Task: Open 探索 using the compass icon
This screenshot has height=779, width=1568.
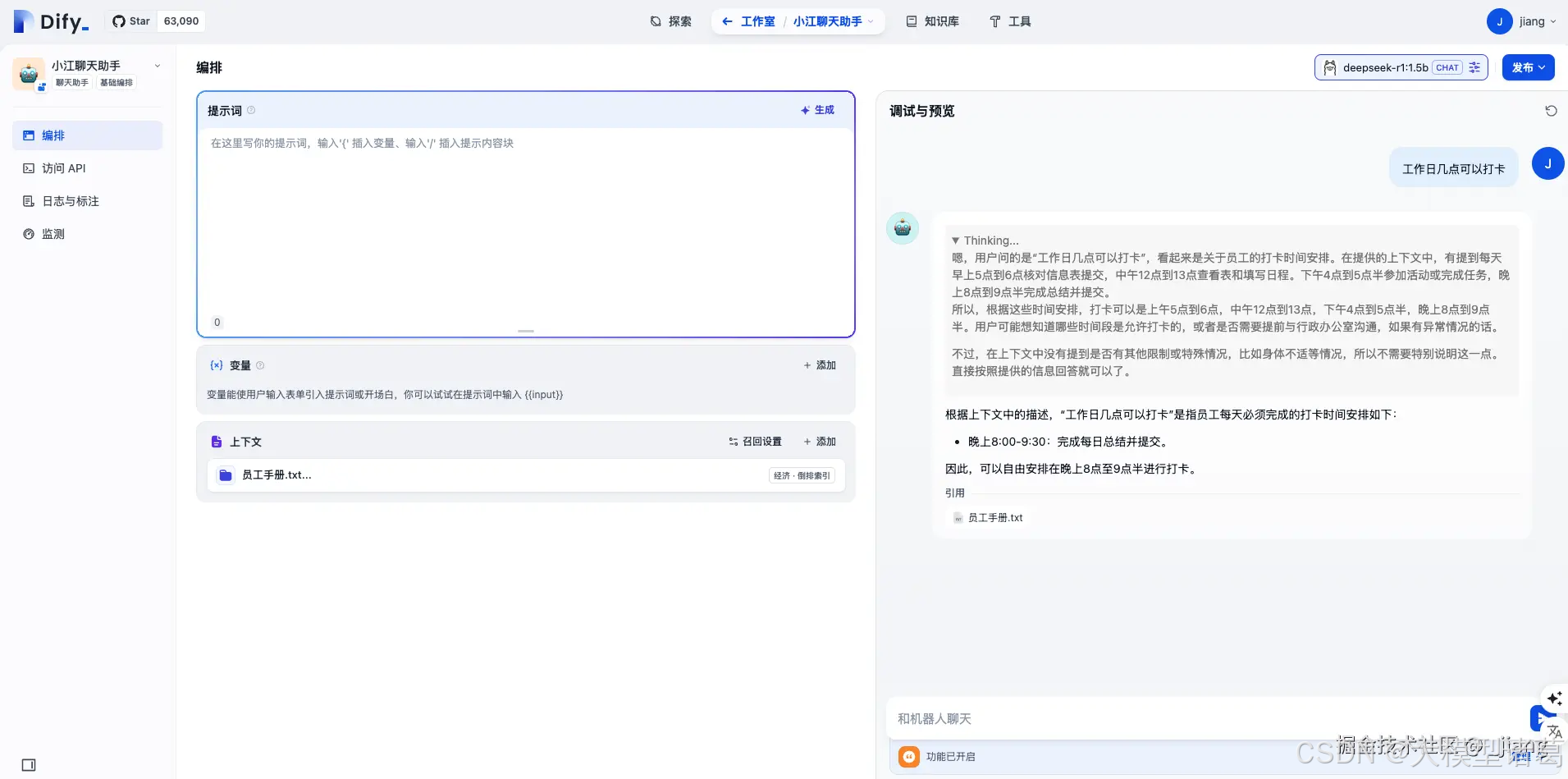Action: 654,21
